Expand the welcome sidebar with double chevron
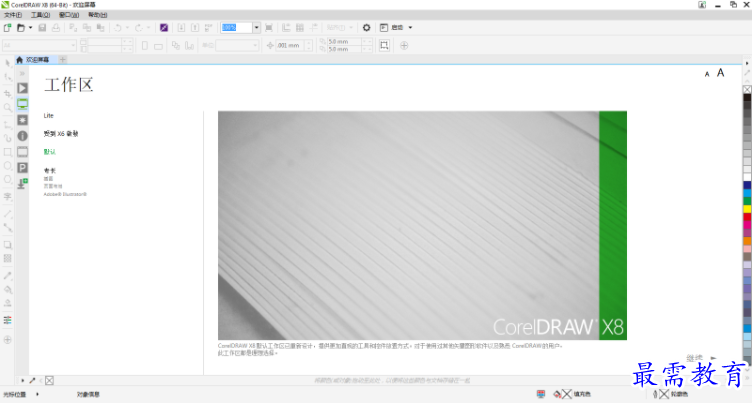 click(22, 74)
